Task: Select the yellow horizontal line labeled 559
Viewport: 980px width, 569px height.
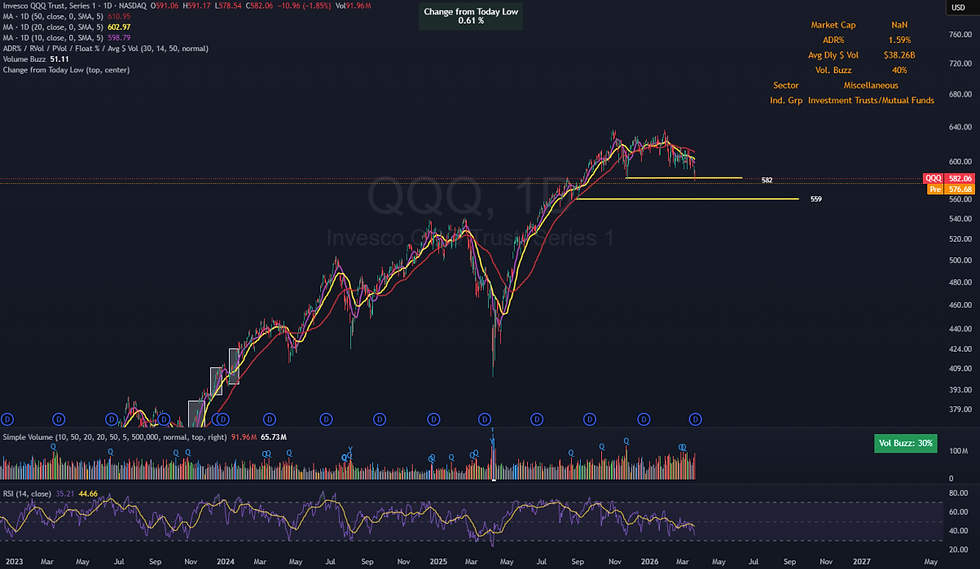Action: point(687,199)
